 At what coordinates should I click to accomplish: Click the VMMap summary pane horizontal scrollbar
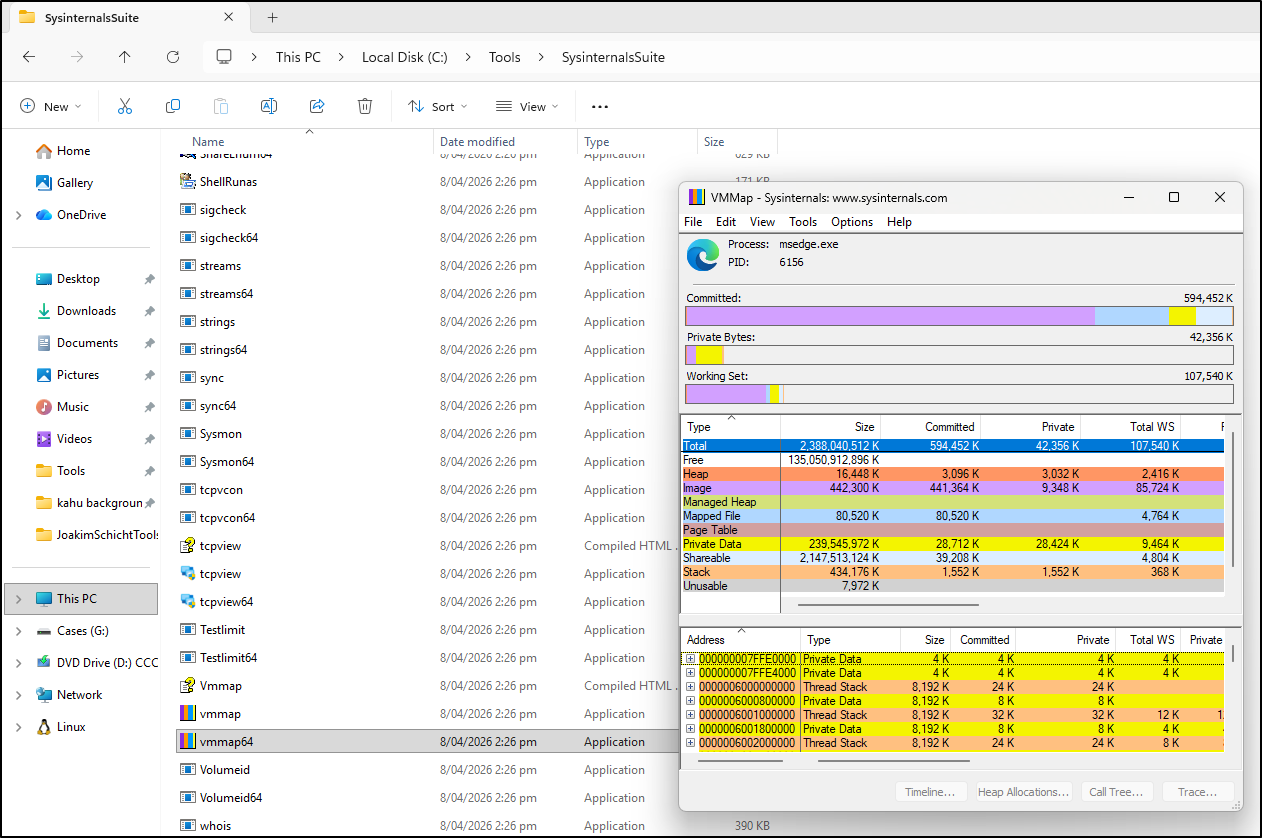pos(887,604)
